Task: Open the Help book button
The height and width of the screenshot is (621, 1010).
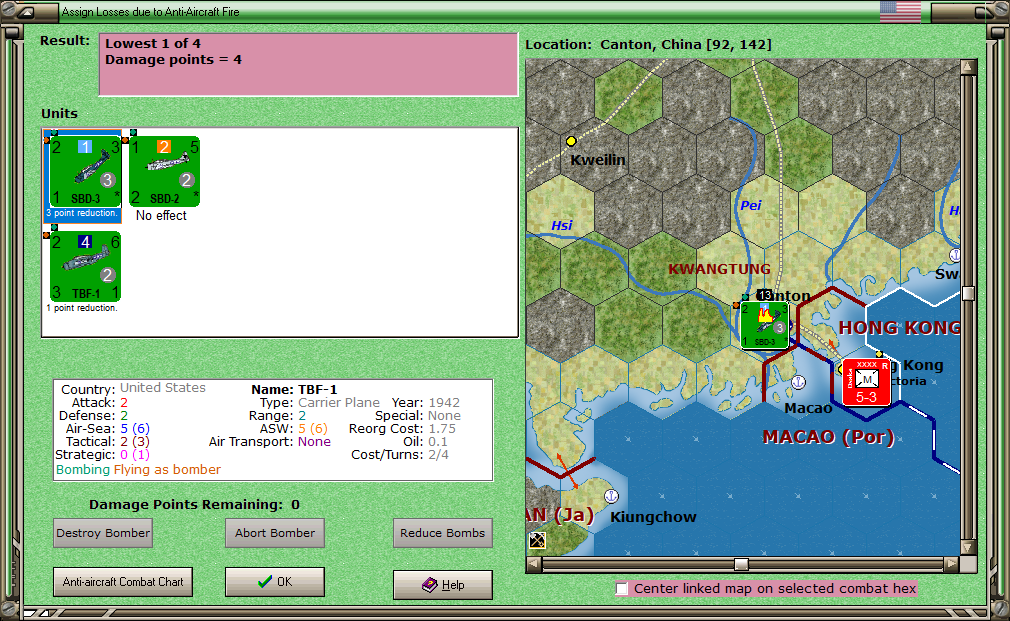Action: pyautogui.click(x=443, y=585)
